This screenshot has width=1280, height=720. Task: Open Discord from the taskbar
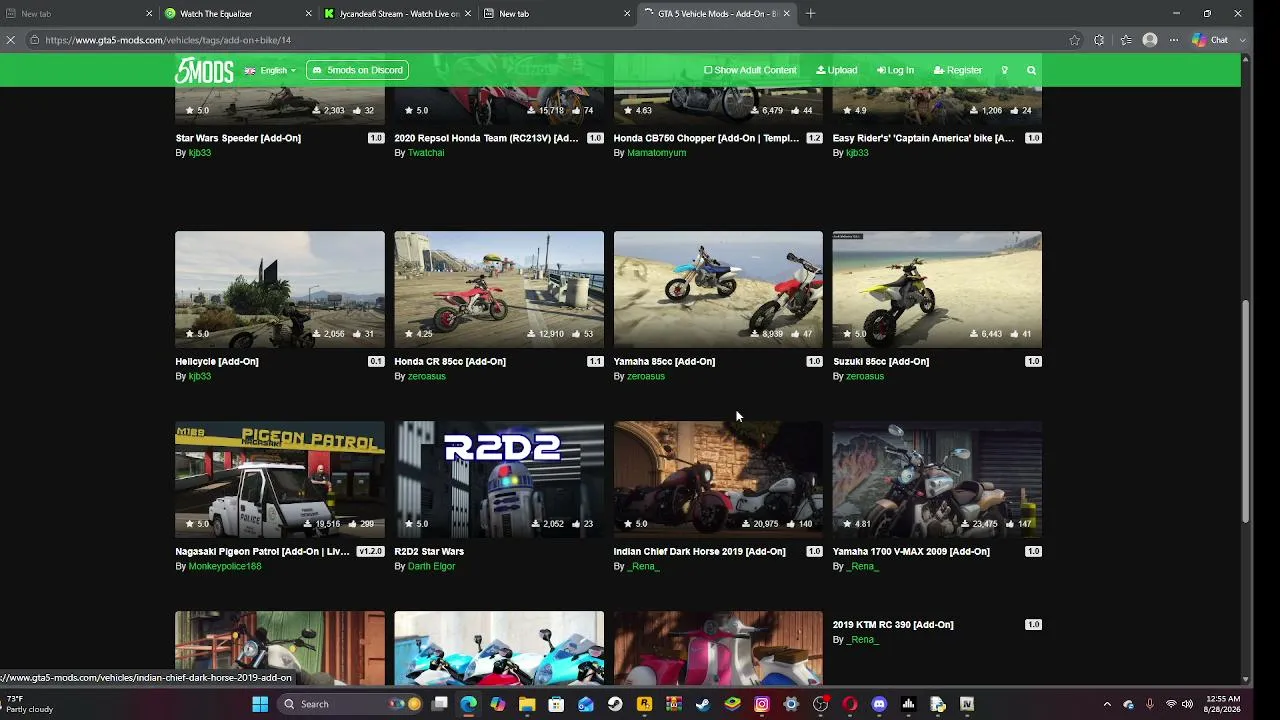pos(879,704)
